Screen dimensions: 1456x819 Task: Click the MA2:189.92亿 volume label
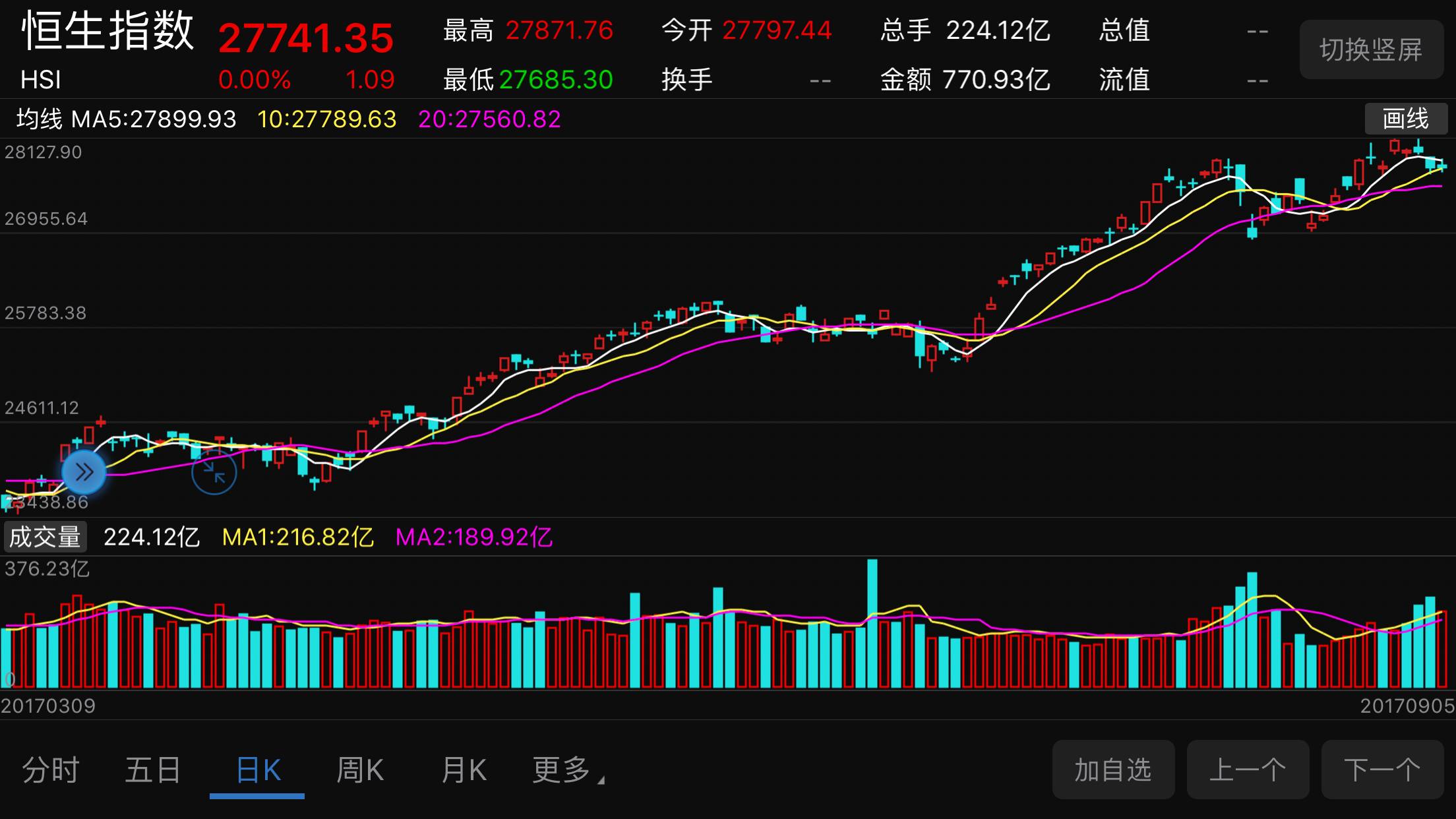474,537
